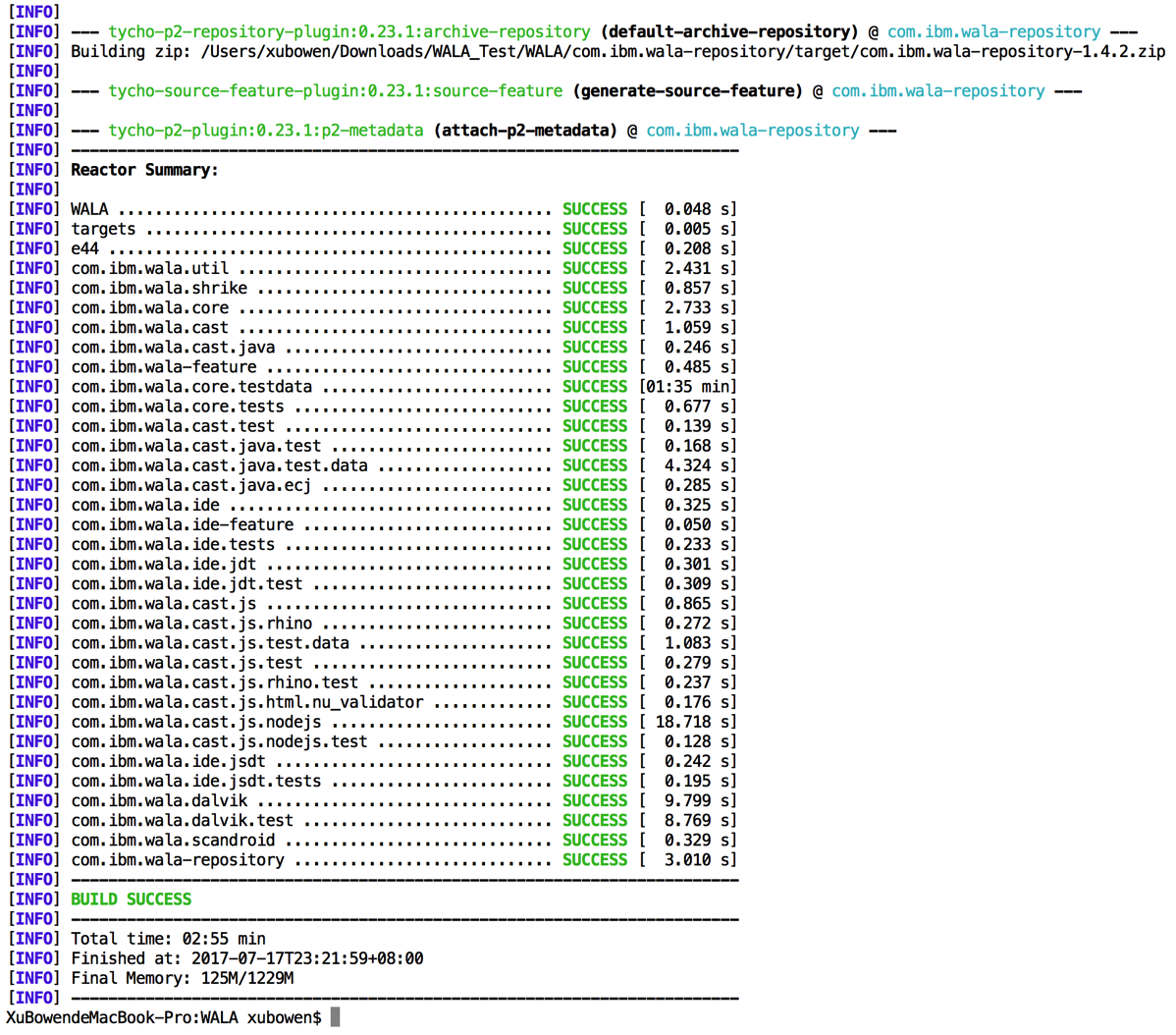
Task: Click the "com.ibm.wala.ide-feature" module name
Action: tap(183, 525)
